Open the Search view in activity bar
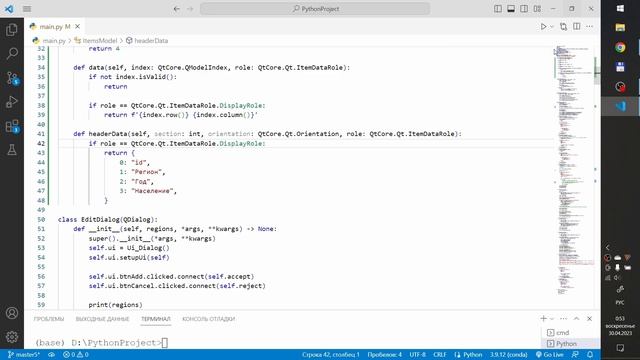640x360 pixels. coord(12,53)
